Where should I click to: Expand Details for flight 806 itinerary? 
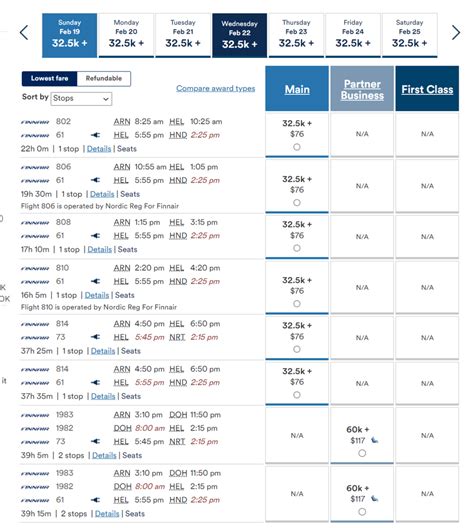coord(102,194)
